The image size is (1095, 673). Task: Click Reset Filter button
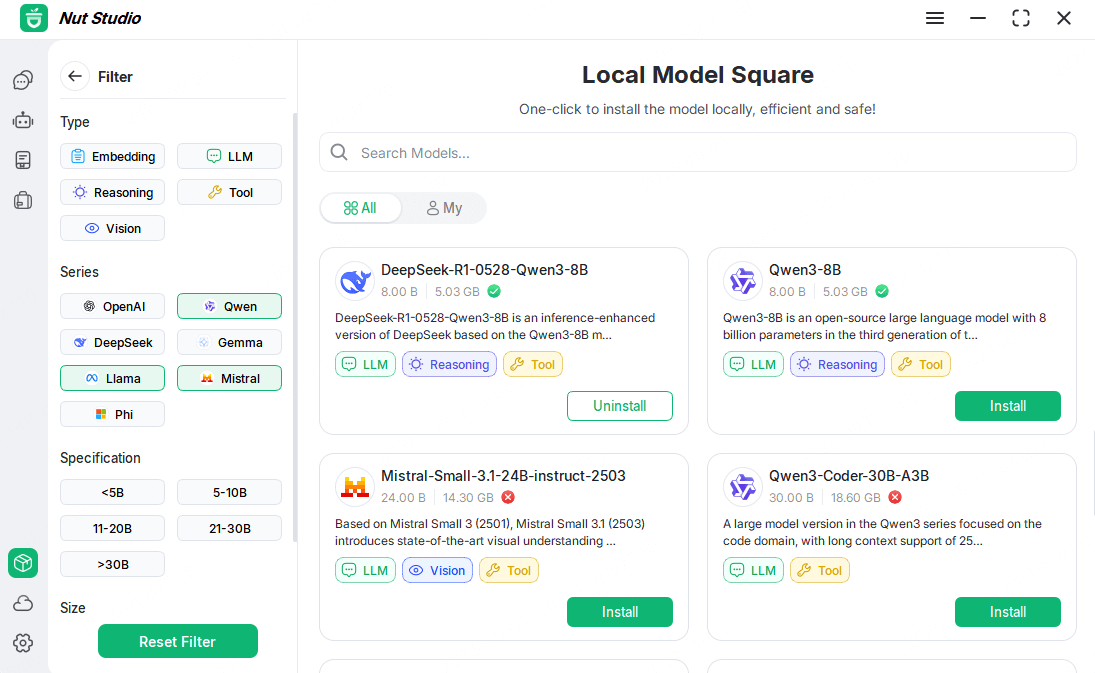coord(177,641)
